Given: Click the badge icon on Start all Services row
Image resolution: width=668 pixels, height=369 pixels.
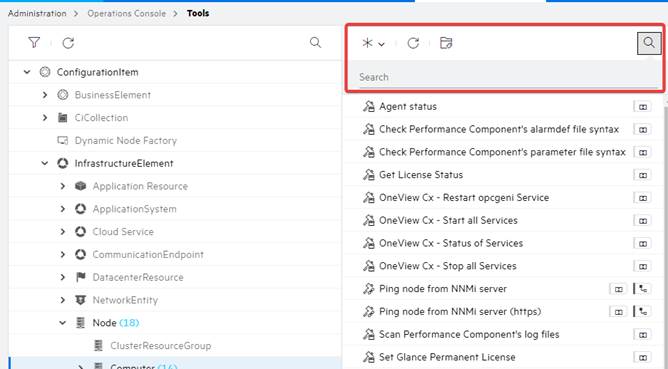Looking at the screenshot, I should click(x=642, y=221).
